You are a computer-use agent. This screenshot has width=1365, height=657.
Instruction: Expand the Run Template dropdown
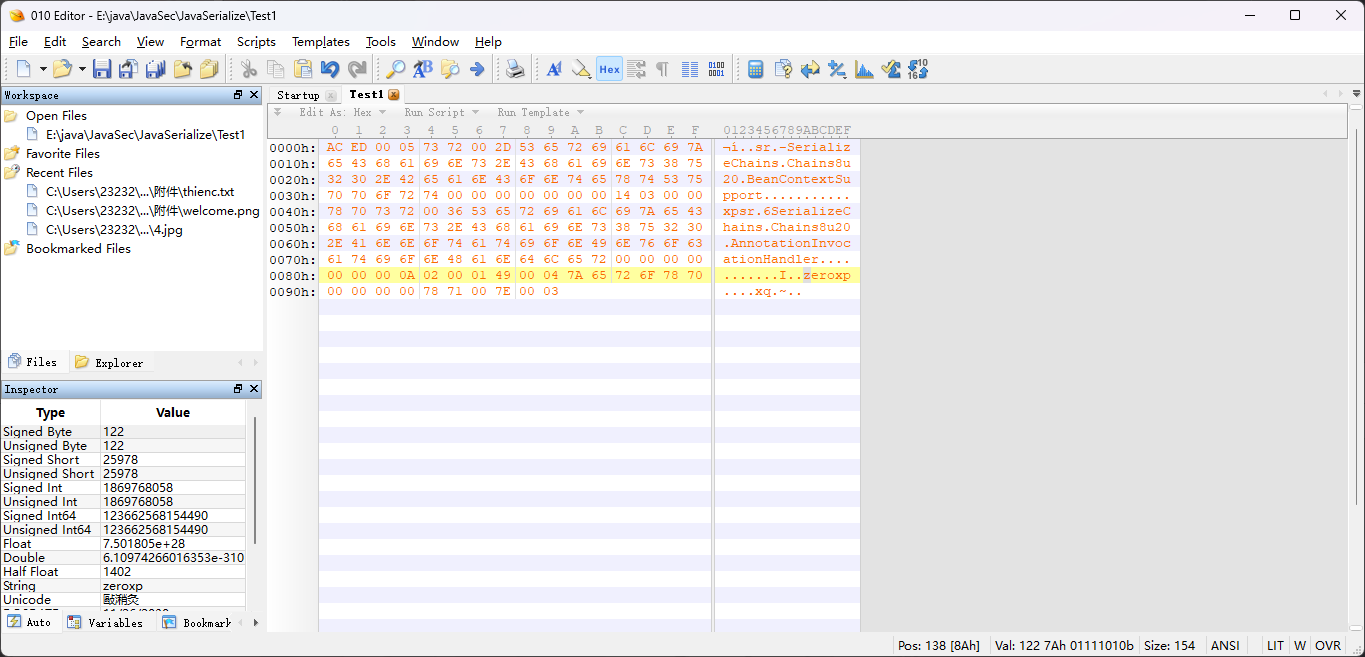(x=540, y=113)
